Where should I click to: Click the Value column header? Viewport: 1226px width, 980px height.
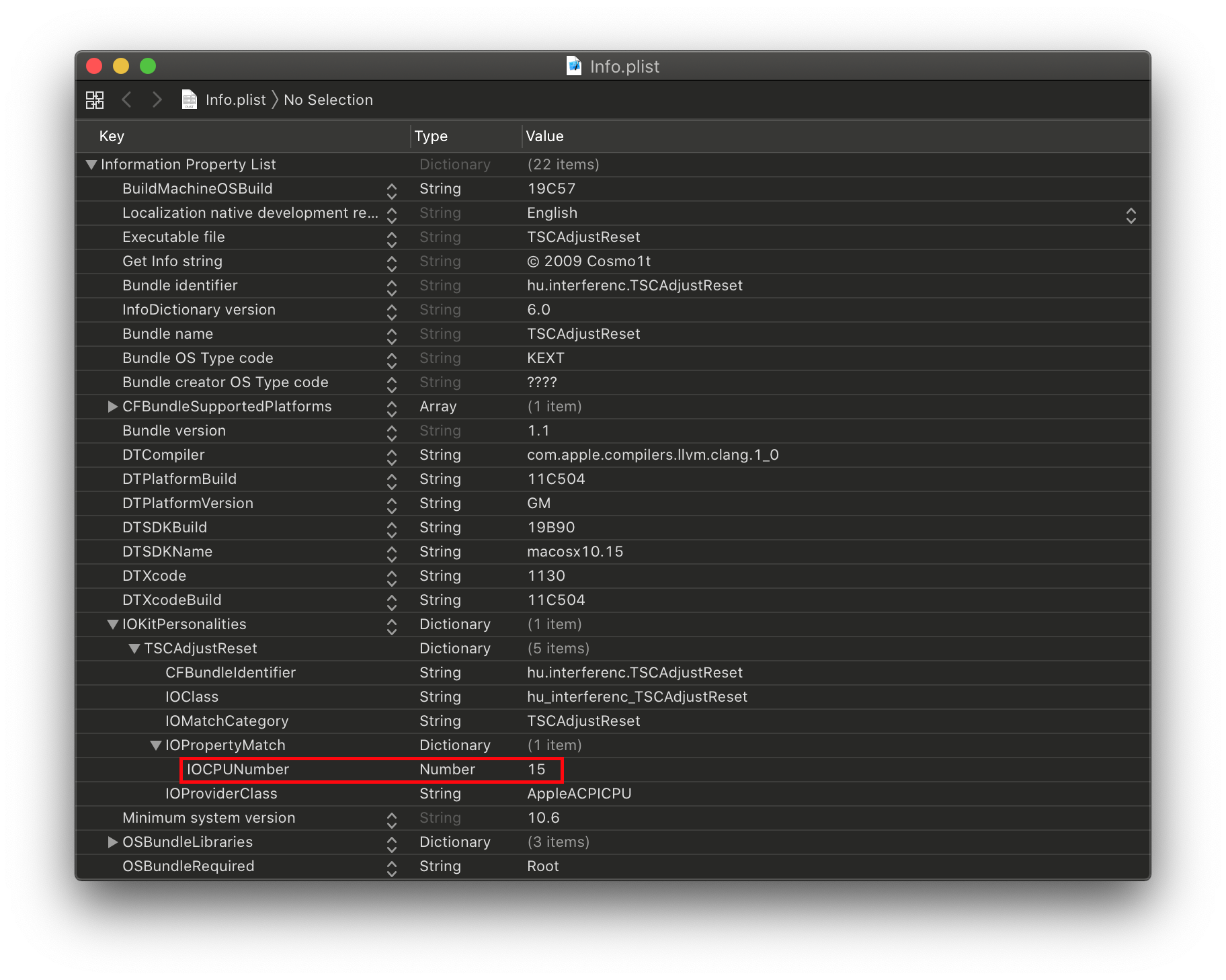[x=544, y=136]
